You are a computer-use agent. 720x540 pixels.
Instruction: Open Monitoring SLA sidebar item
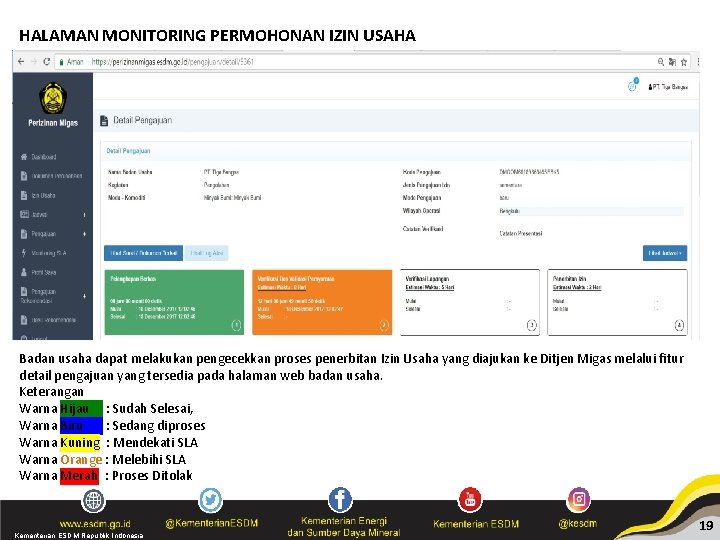(49, 253)
